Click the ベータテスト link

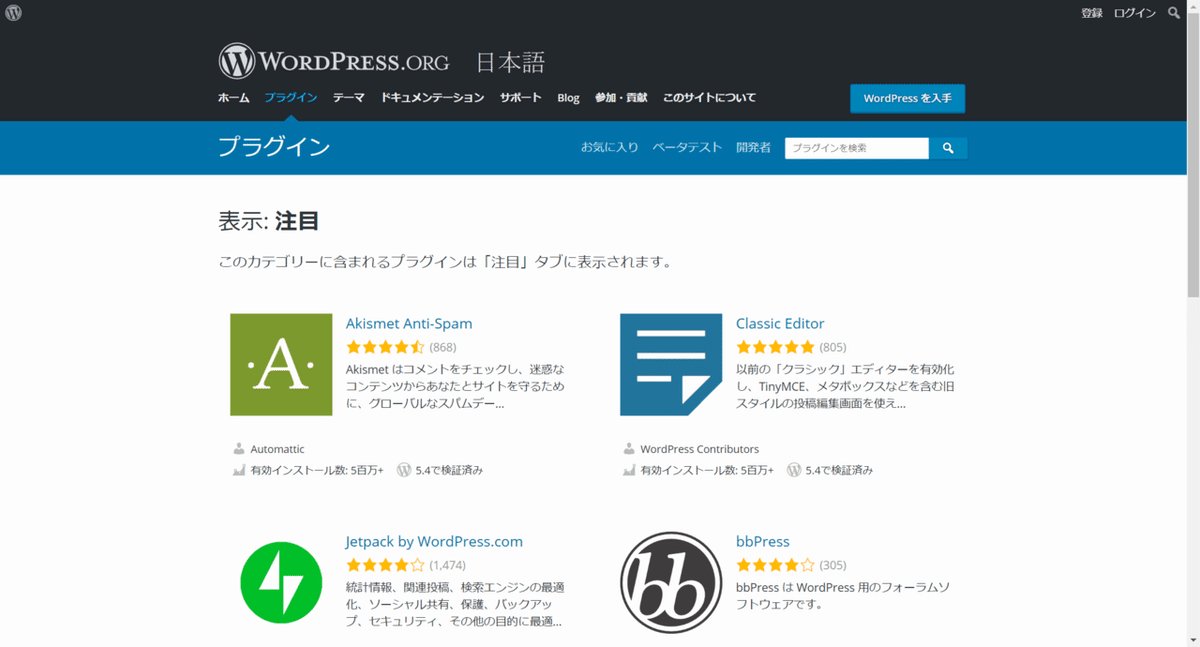(687, 147)
